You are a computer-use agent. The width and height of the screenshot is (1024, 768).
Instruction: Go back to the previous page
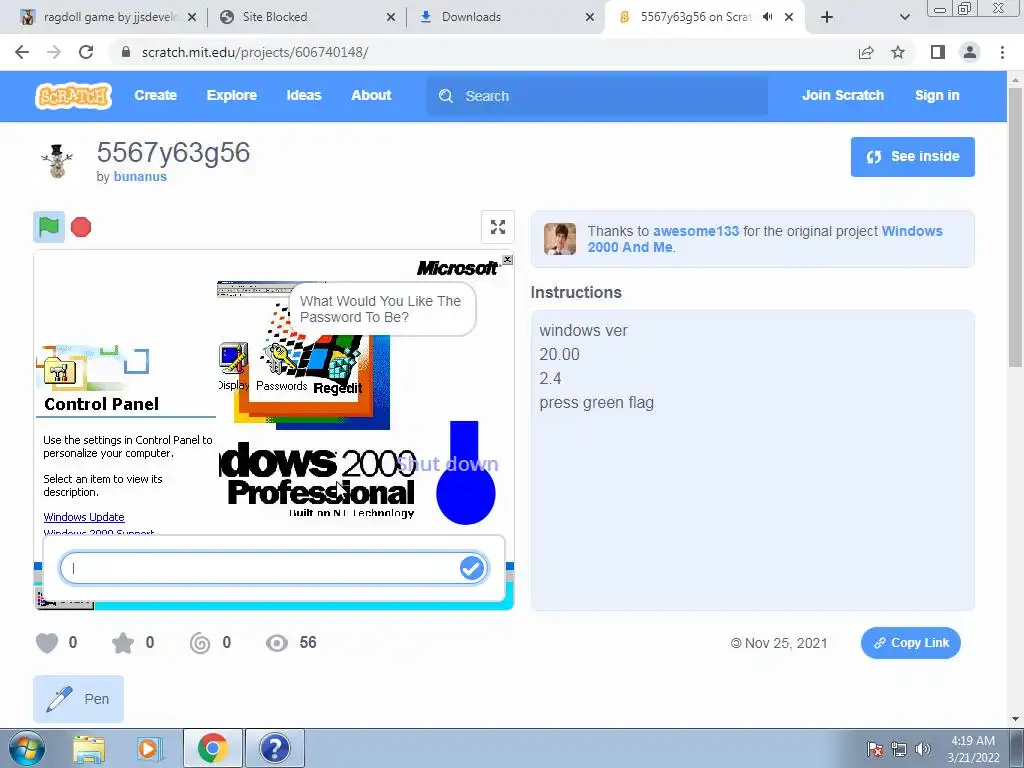tap(22, 52)
